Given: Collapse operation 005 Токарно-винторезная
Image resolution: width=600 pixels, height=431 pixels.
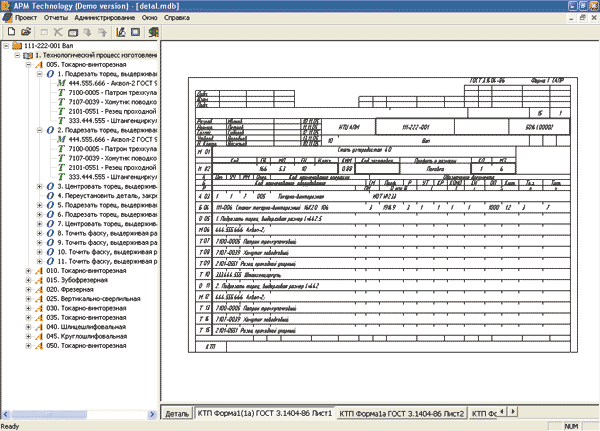Looking at the screenshot, I should (27, 64).
